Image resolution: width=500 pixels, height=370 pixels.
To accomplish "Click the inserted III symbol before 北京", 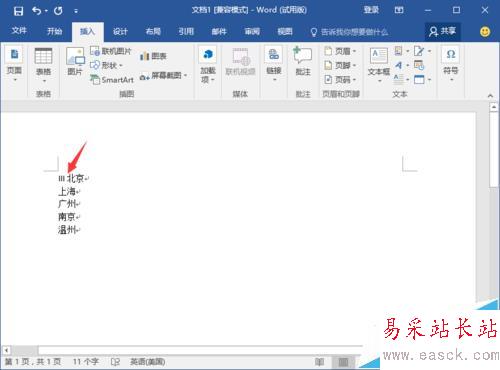I will point(62,179).
